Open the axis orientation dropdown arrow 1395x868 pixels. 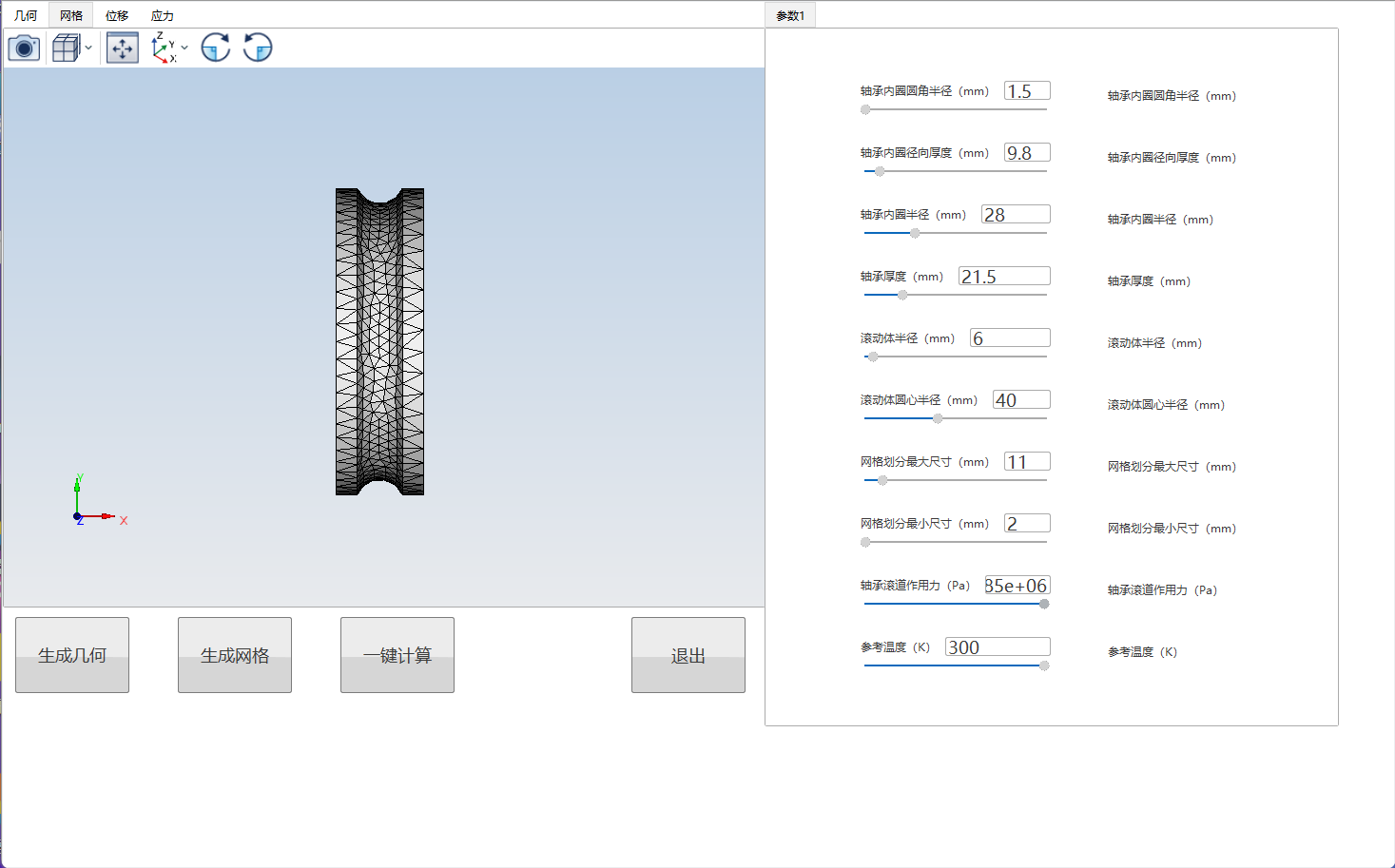(x=184, y=48)
